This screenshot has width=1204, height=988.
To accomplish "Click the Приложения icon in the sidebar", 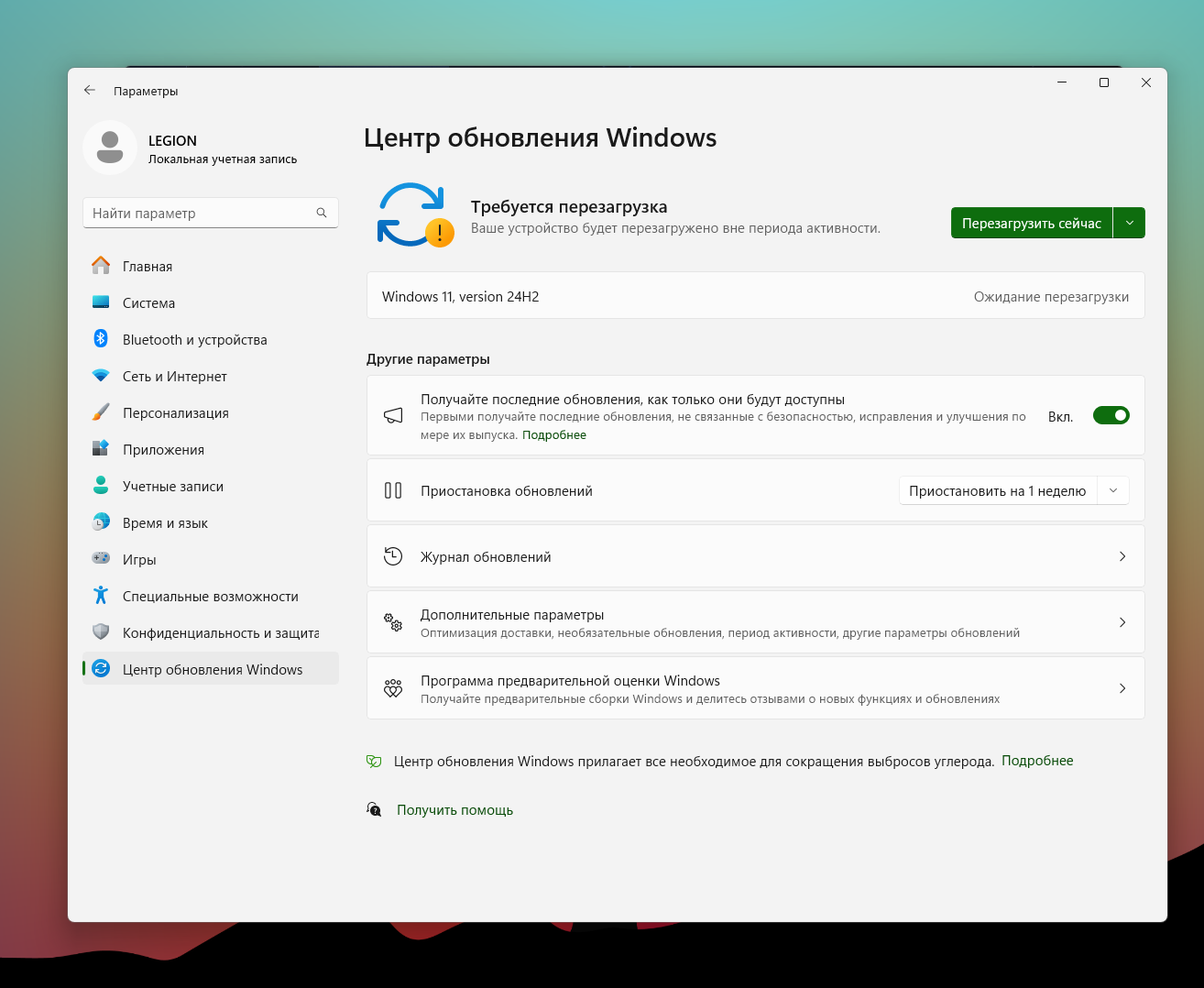I will click(x=101, y=449).
